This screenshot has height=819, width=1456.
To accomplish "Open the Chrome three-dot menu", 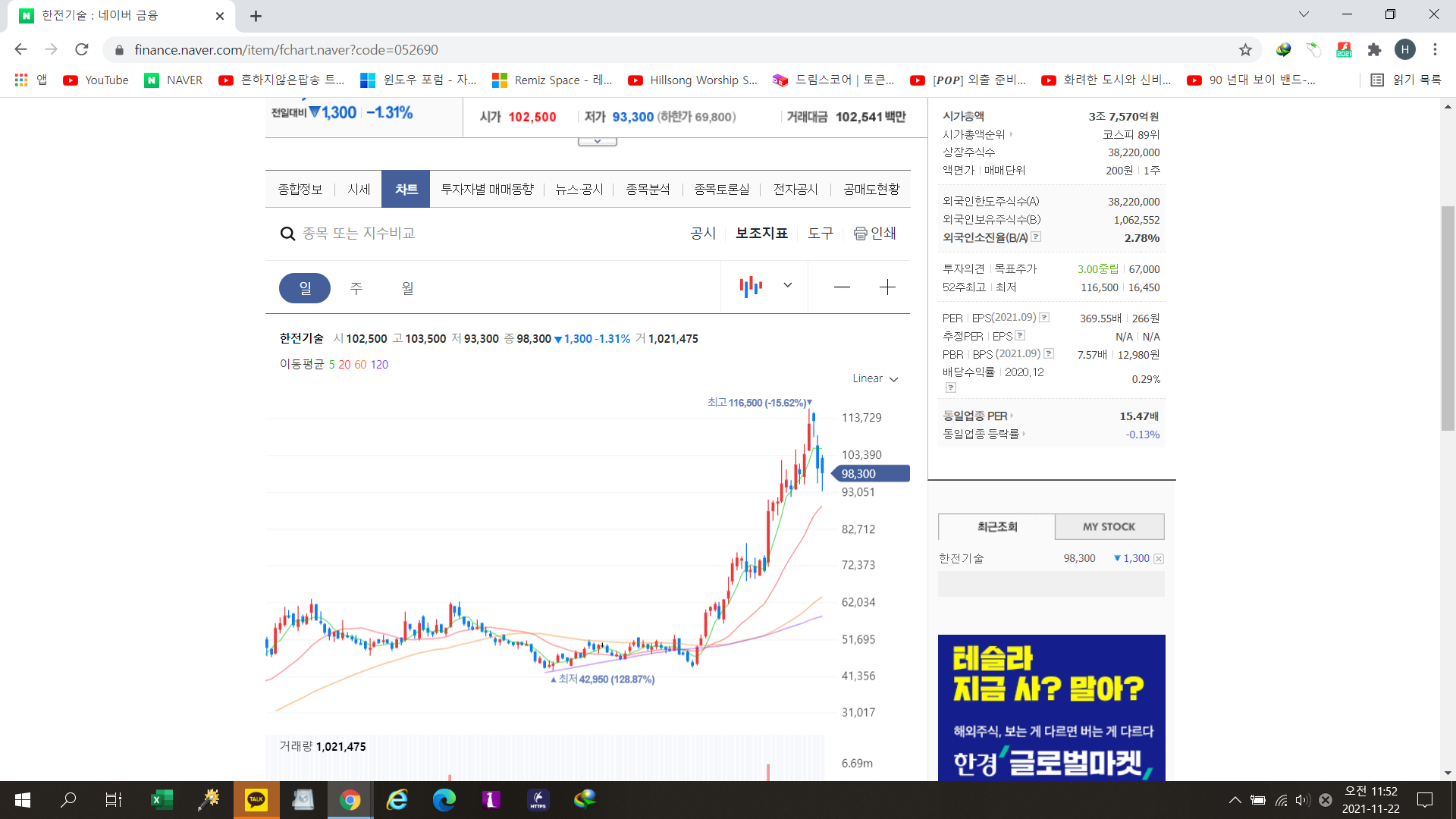I will point(1435,49).
